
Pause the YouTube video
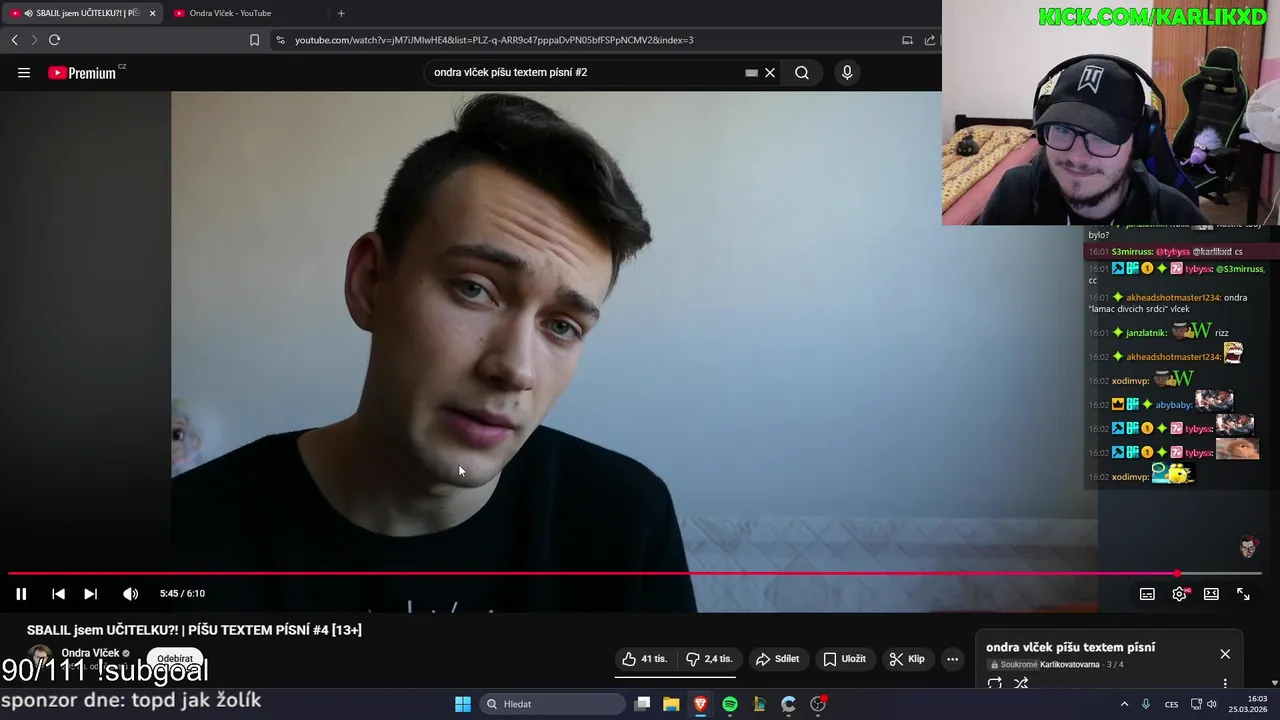21,594
